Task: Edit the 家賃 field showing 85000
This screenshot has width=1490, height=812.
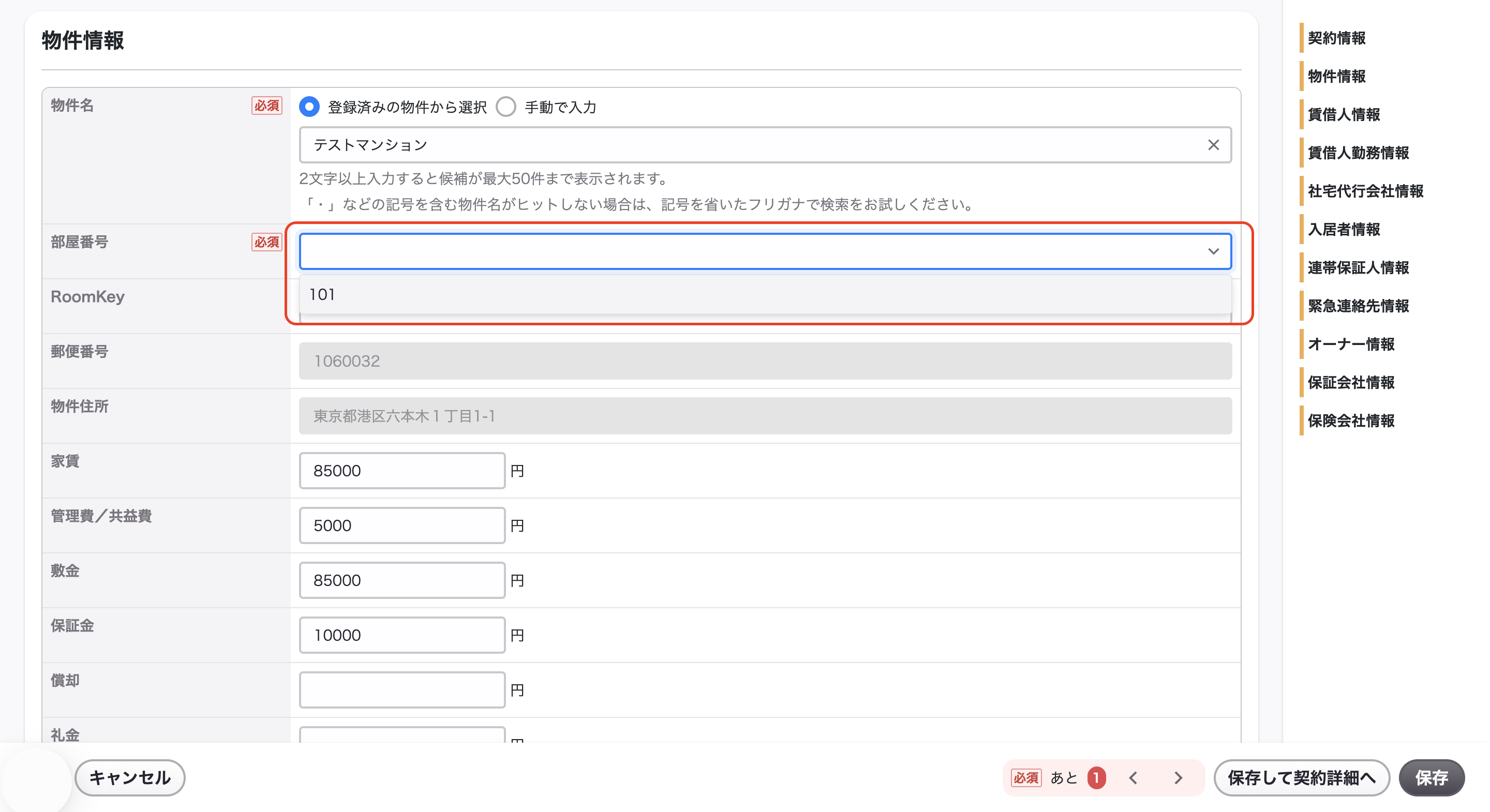Action: pyautogui.click(x=402, y=471)
